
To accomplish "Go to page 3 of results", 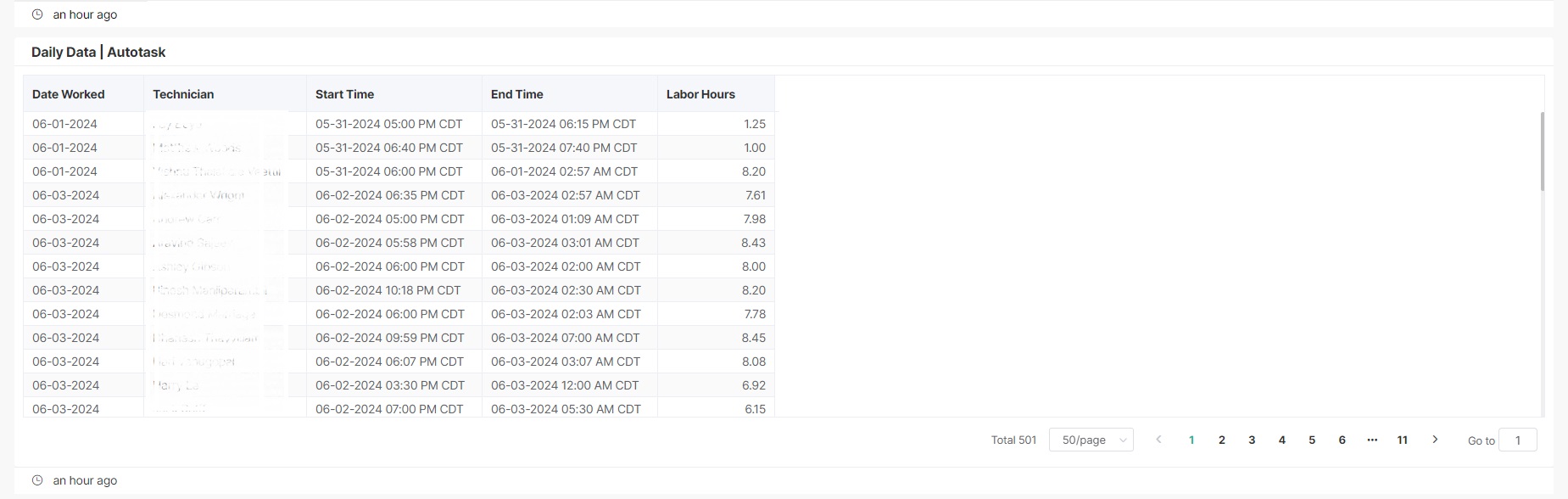I will point(1252,440).
